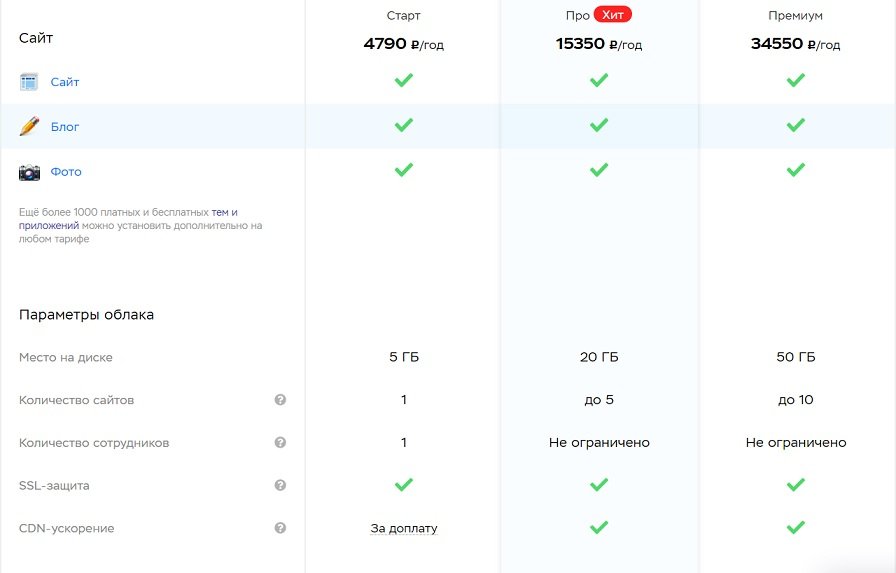The width and height of the screenshot is (896, 573).
Task: Open help icon for Количество сотрудников
Action: [x=280, y=442]
